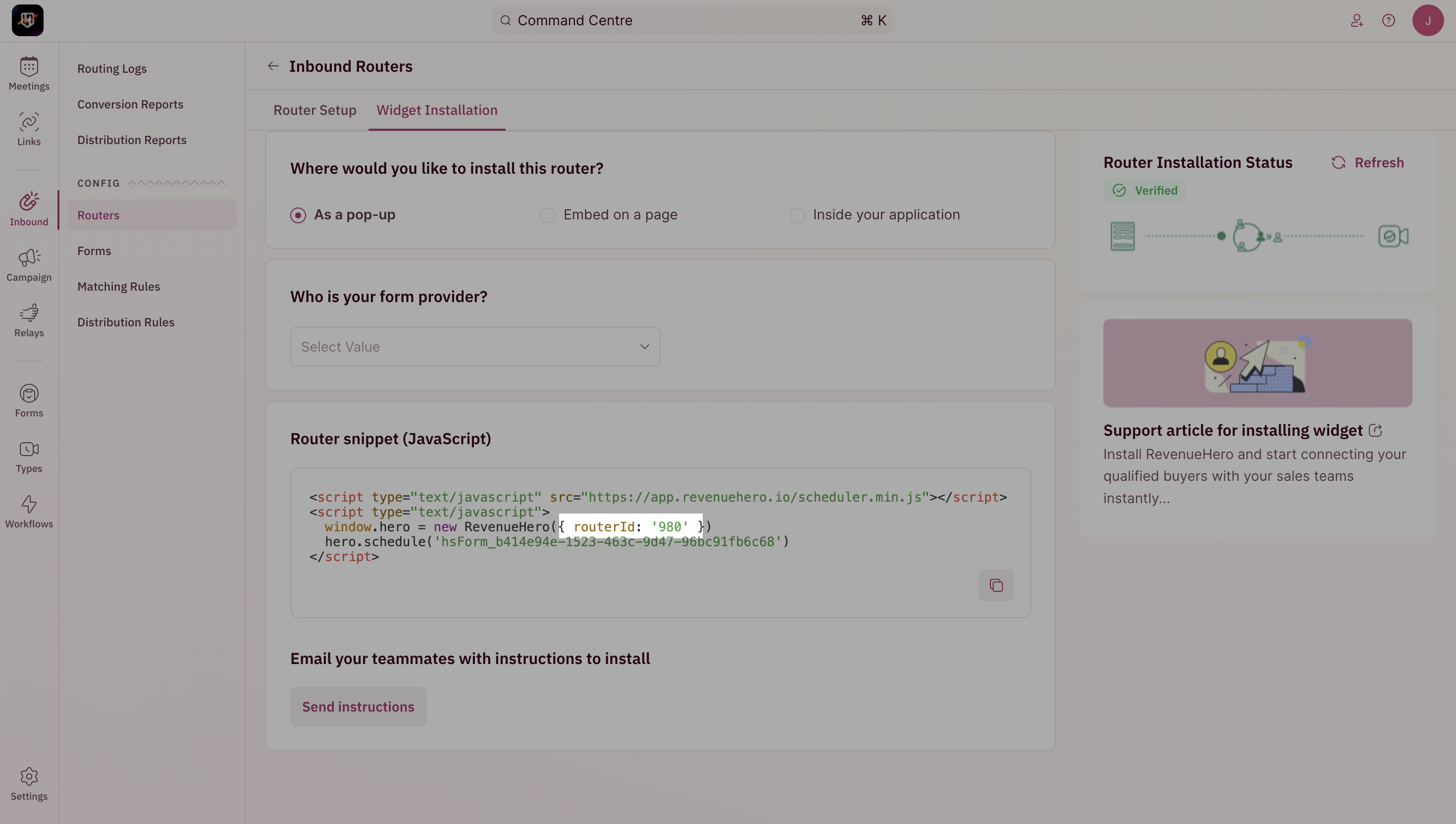Open the external link icon beside support article
Image resolution: width=1456 pixels, height=824 pixels.
1375,431
